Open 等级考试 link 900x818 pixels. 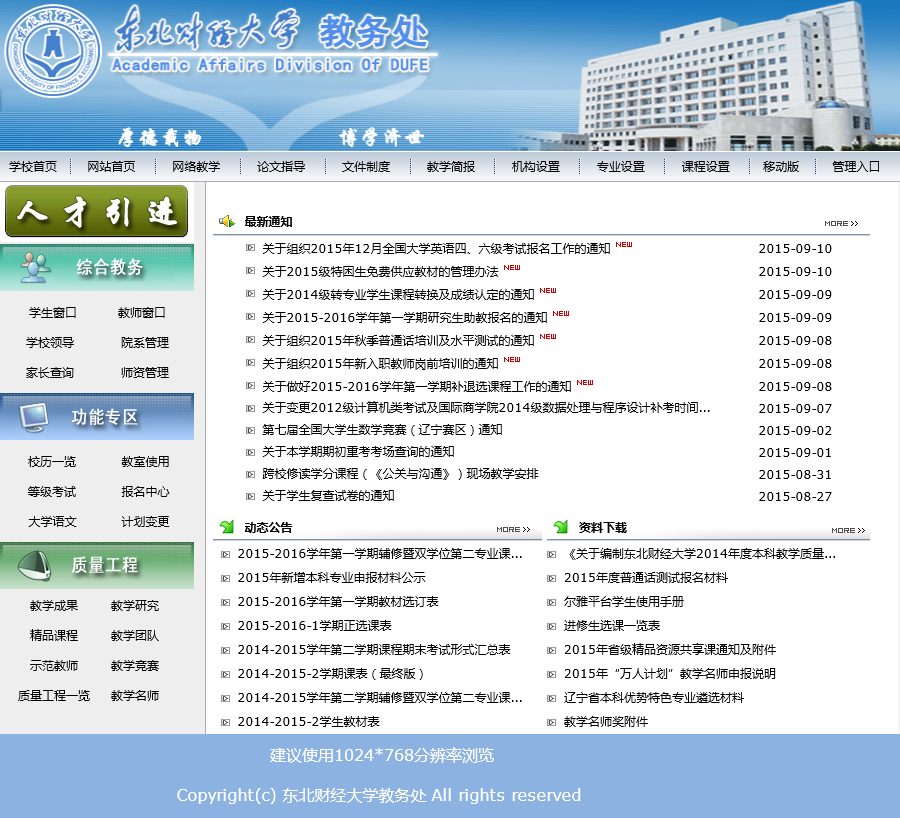click(x=52, y=492)
